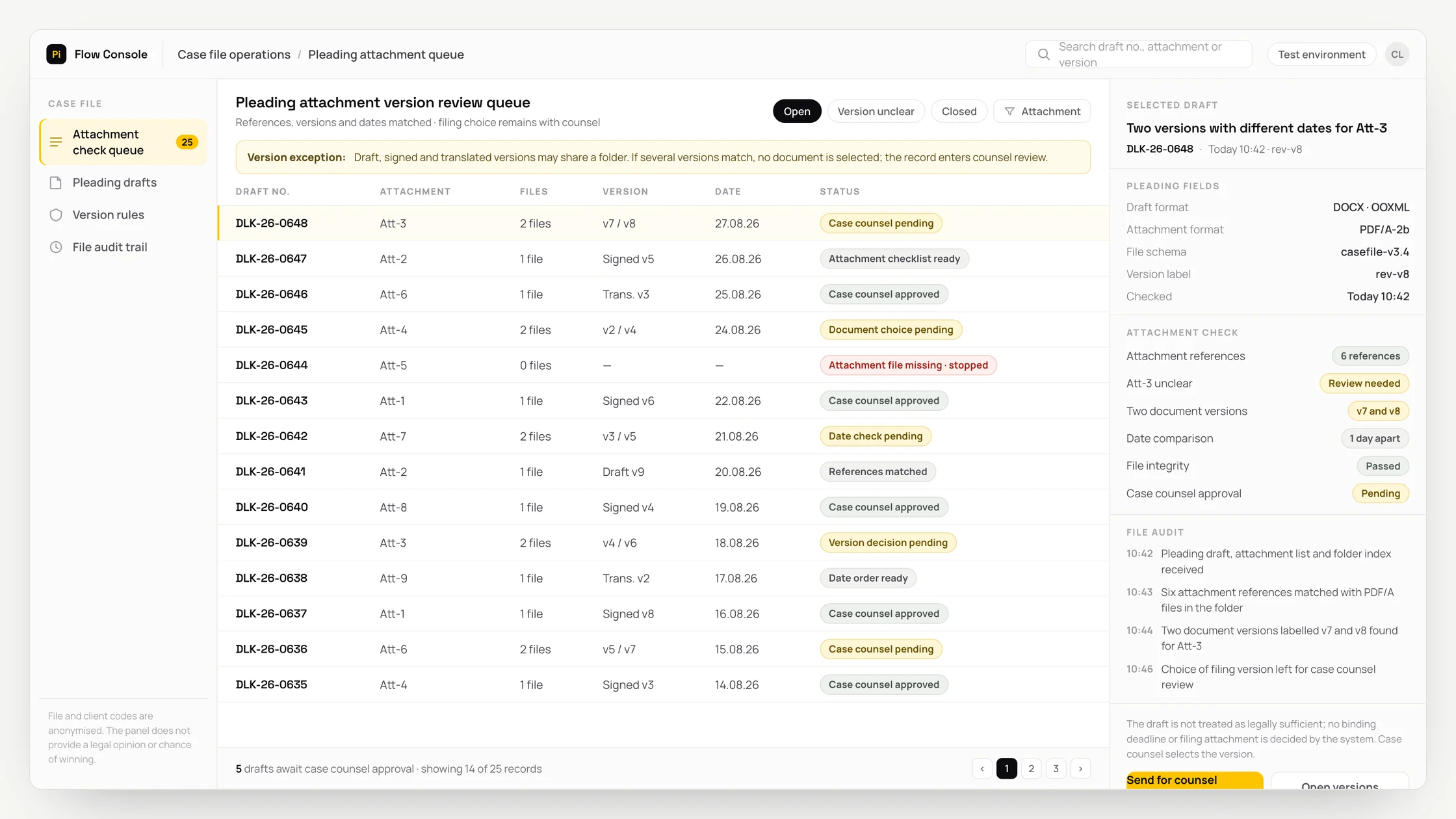The width and height of the screenshot is (1456, 819).
Task: Select the Version unclear filter tab
Action: coord(876,111)
